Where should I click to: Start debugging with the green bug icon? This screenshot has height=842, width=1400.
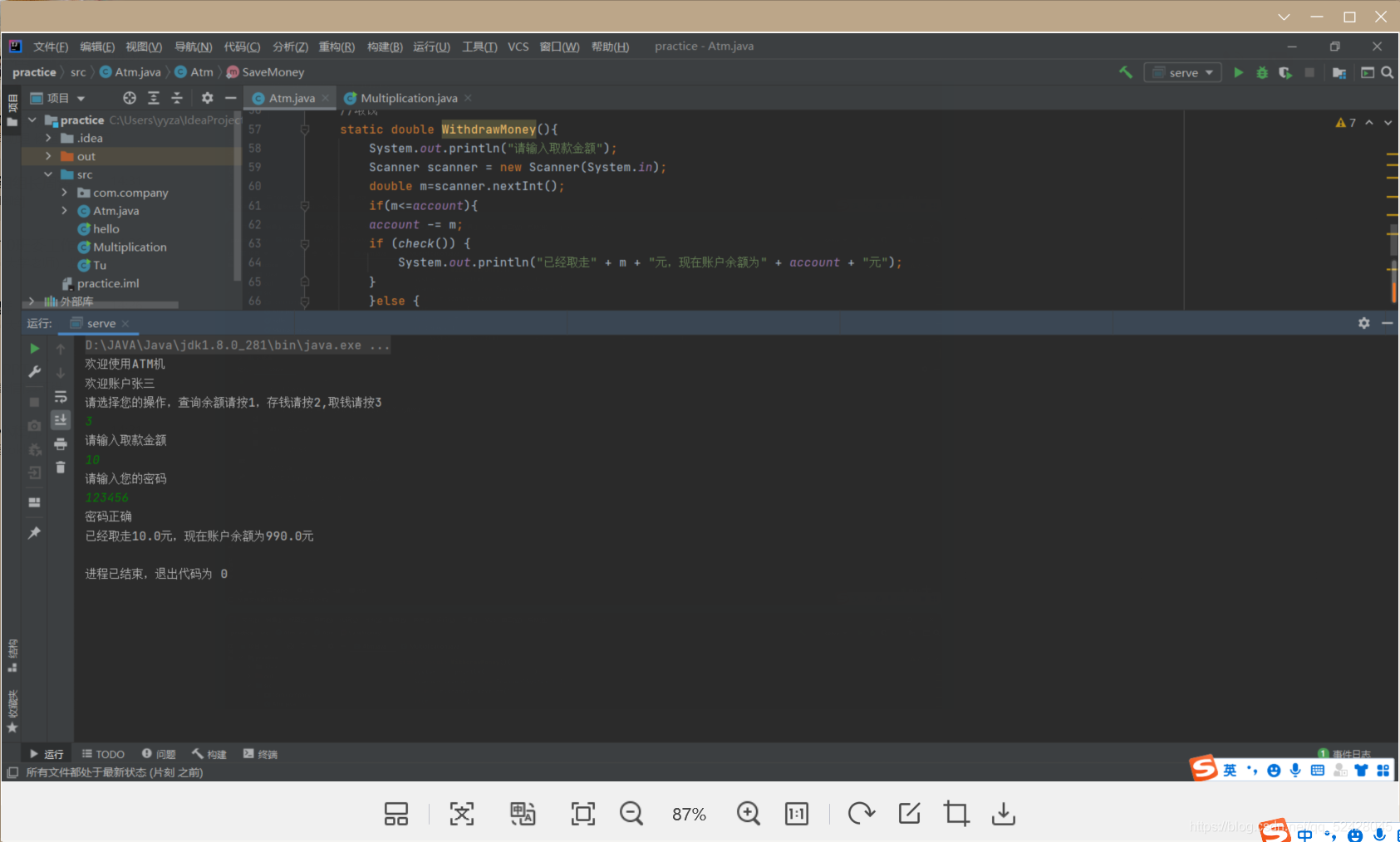(1262, 72)
